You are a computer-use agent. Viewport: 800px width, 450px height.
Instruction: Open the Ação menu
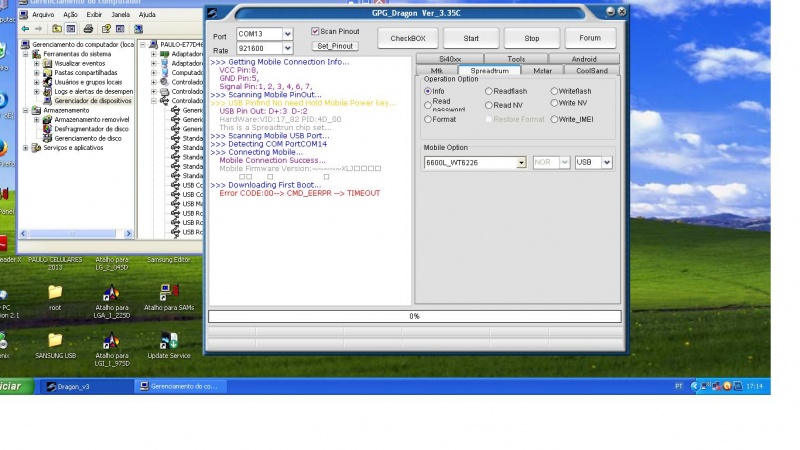coord(70,15)
